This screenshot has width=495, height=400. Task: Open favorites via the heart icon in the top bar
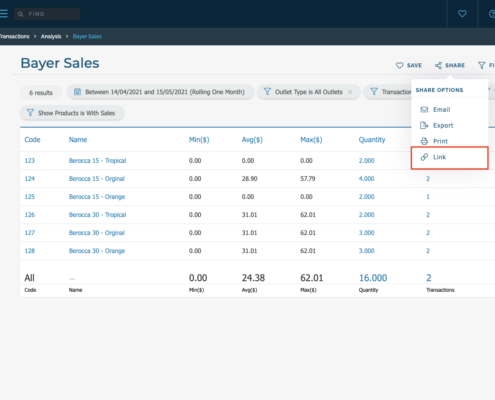pyautogui.click(x=462, y=14)
